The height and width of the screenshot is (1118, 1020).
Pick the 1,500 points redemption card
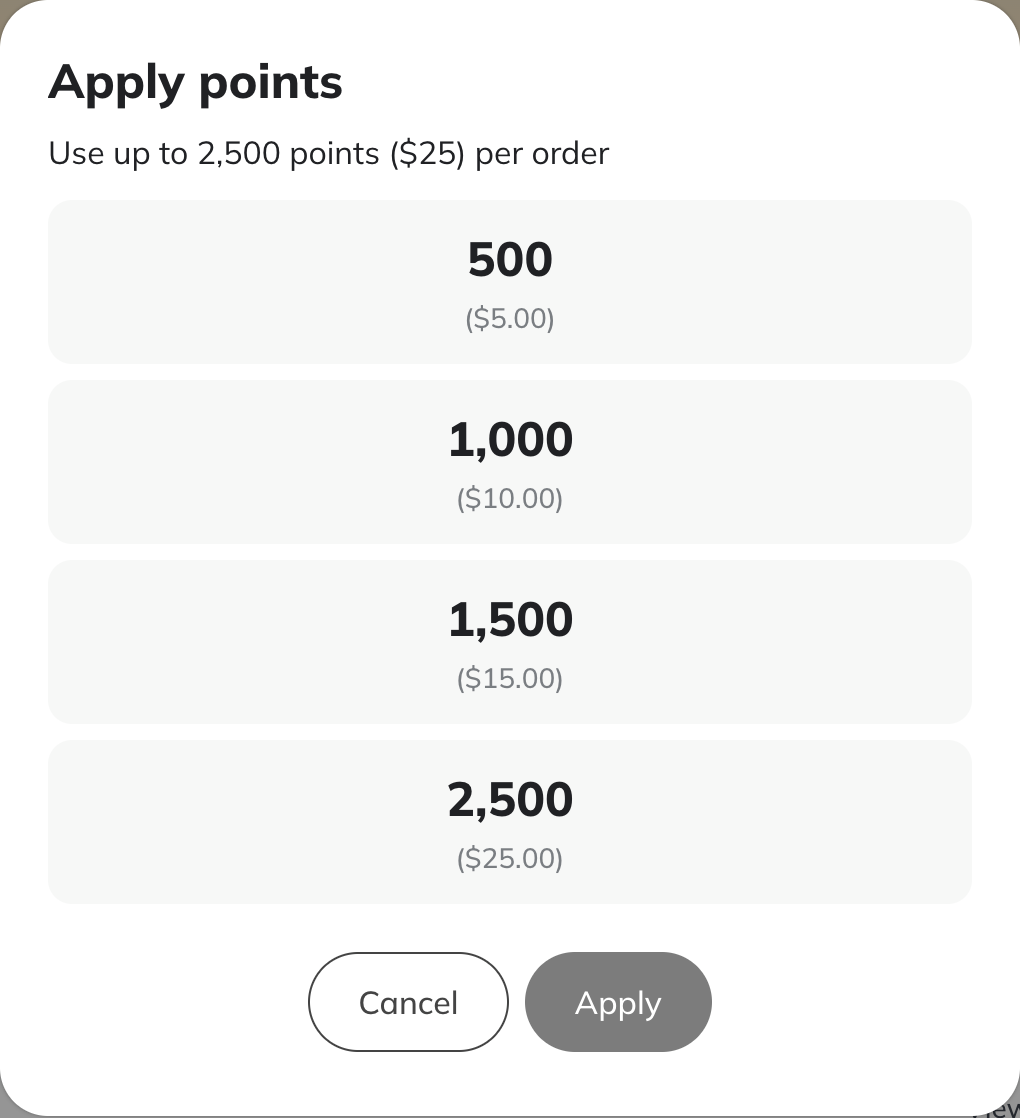click(510, 642)
